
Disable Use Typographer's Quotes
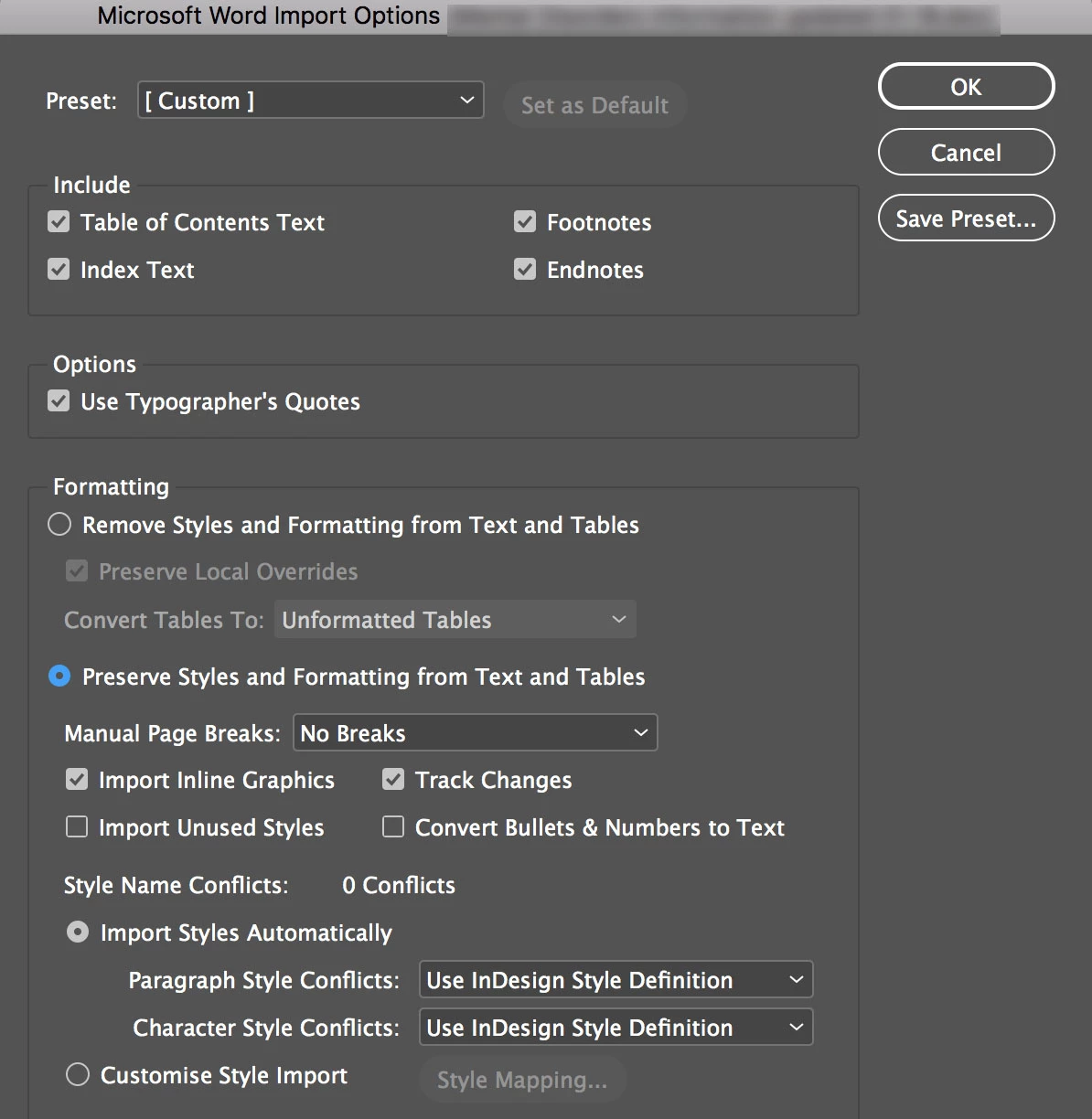click(59, 400)
